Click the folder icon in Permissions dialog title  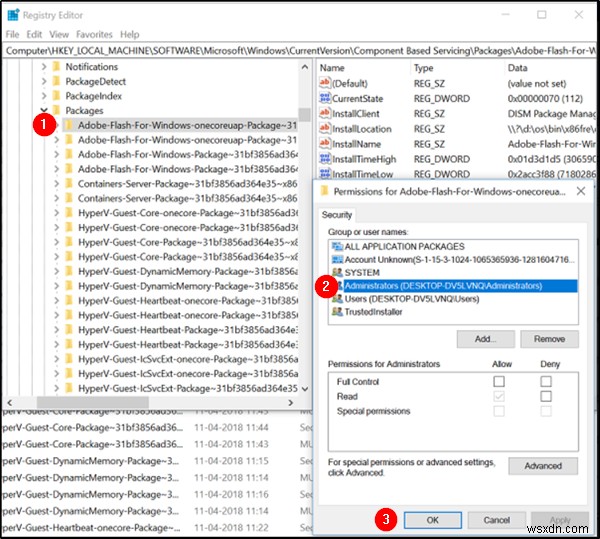(324, 191)
